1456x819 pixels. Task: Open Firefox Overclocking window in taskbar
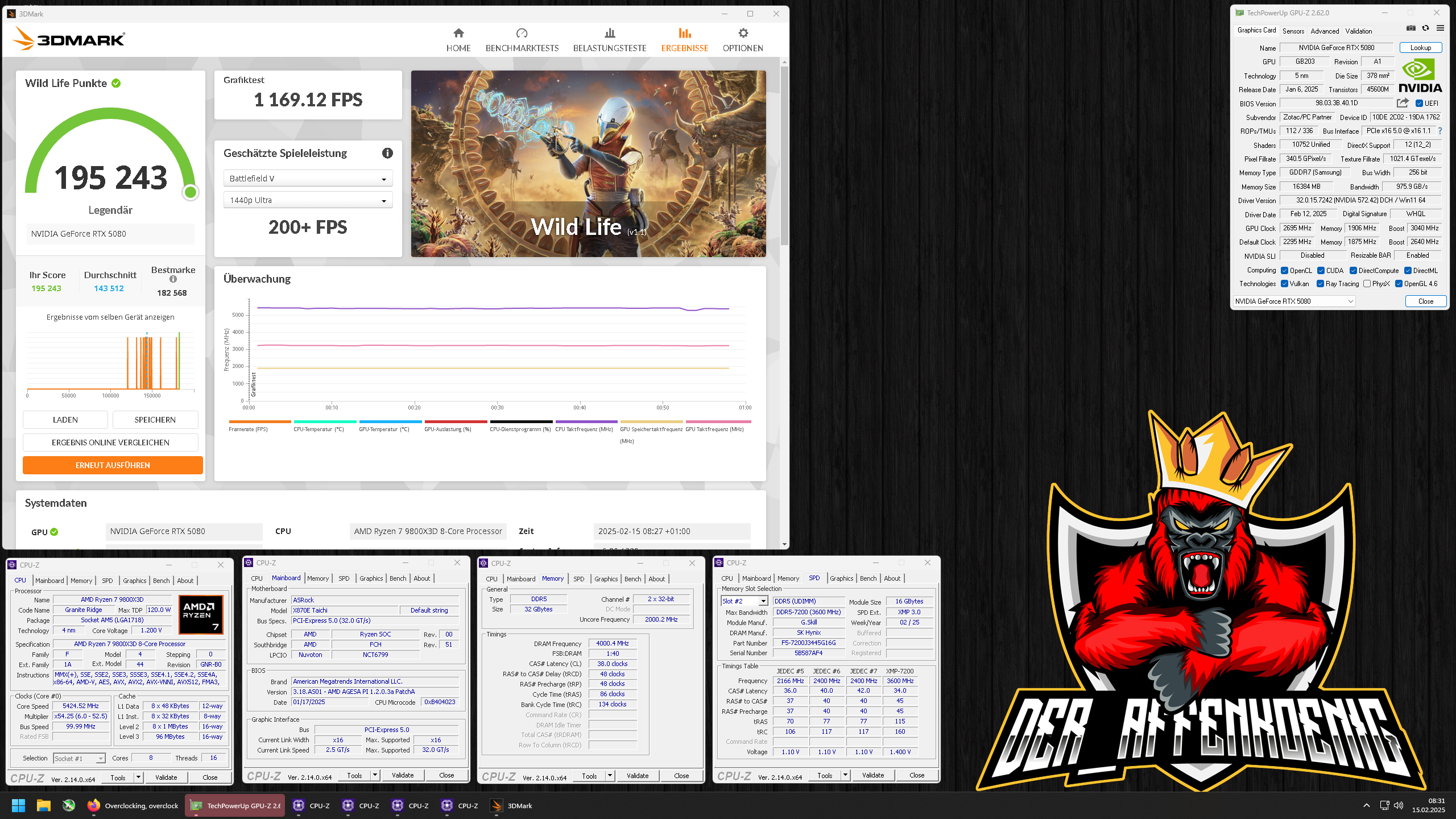133,805
